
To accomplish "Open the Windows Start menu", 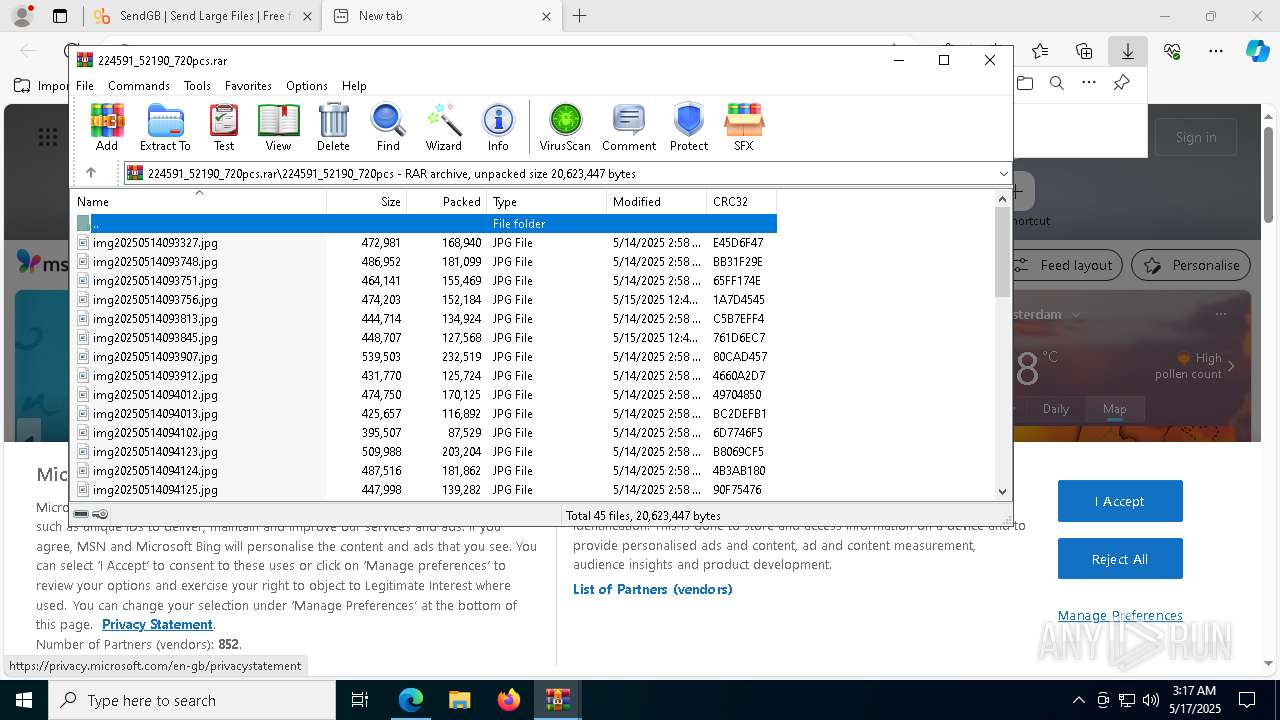I will [23, 700].
